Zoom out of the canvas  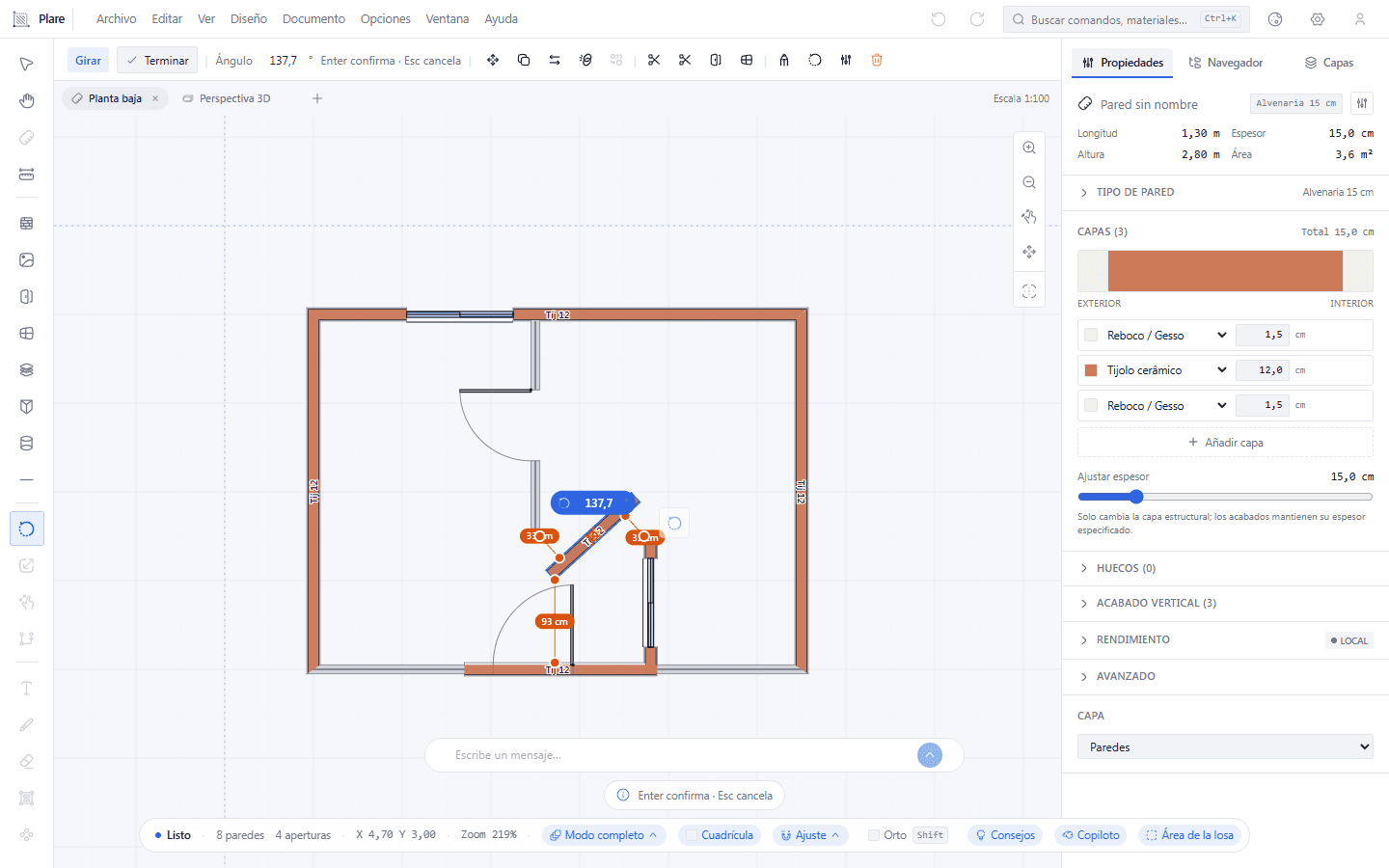tap(1029, 182)
